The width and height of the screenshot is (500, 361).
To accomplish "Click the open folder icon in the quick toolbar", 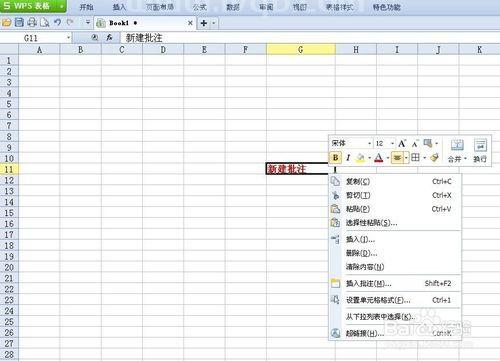I will tap(6, 23).
